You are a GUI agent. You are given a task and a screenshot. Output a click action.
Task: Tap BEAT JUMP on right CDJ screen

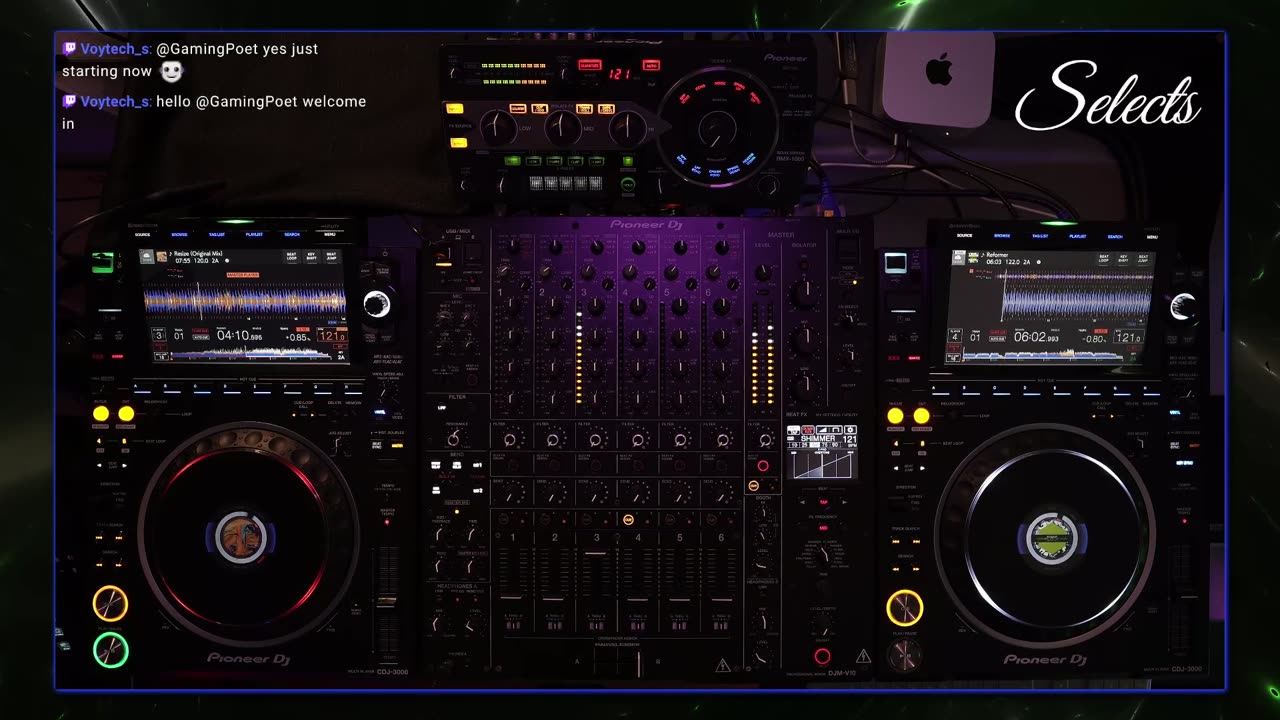(1142, 259)
